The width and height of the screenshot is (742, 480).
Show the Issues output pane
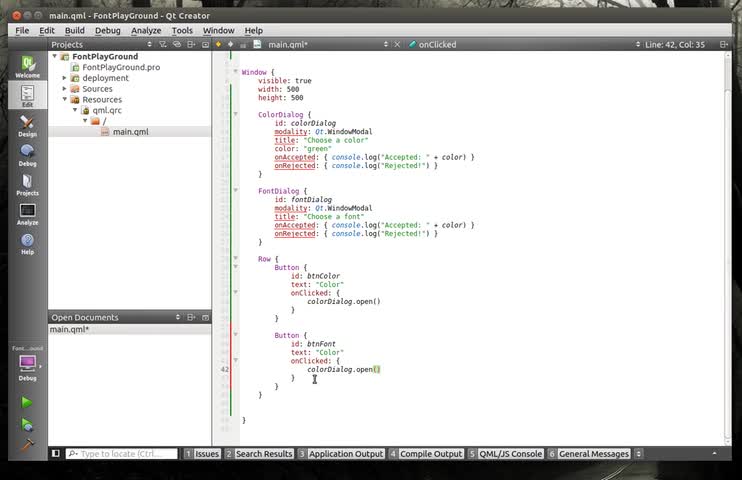203,454
